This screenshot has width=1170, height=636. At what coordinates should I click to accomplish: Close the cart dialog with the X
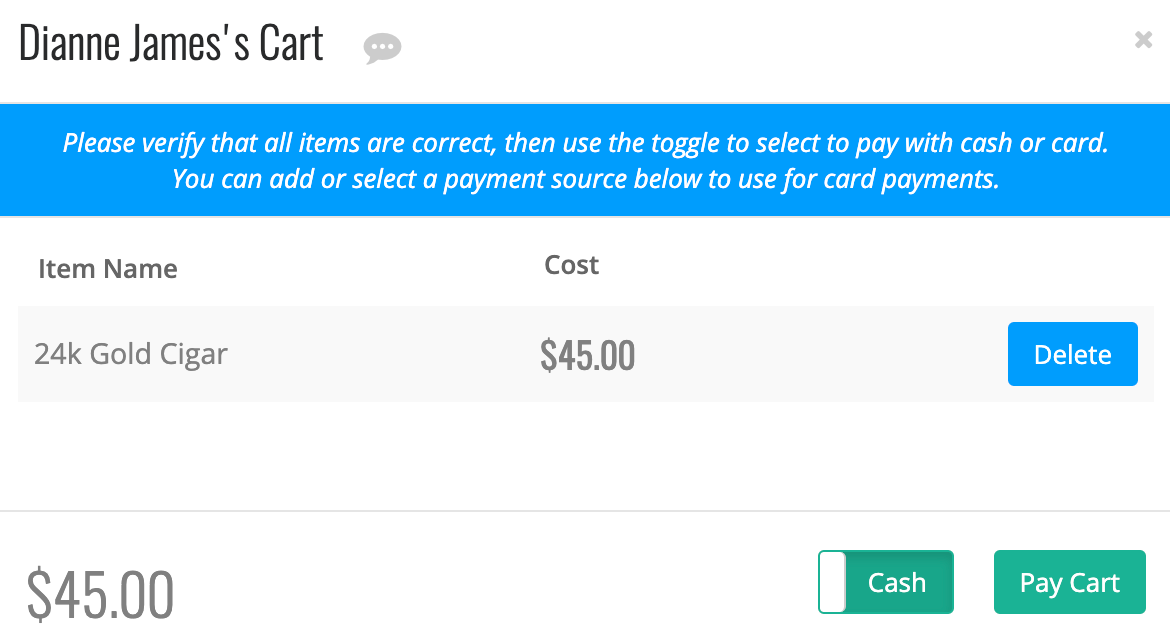[1143, 40]
